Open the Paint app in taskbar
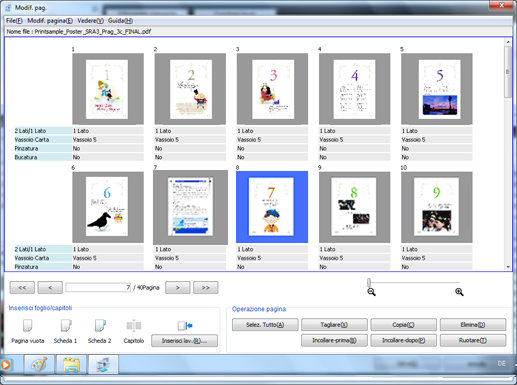This screenshot has width=517, height=385. pyautogui.click(x=39, y=364)
